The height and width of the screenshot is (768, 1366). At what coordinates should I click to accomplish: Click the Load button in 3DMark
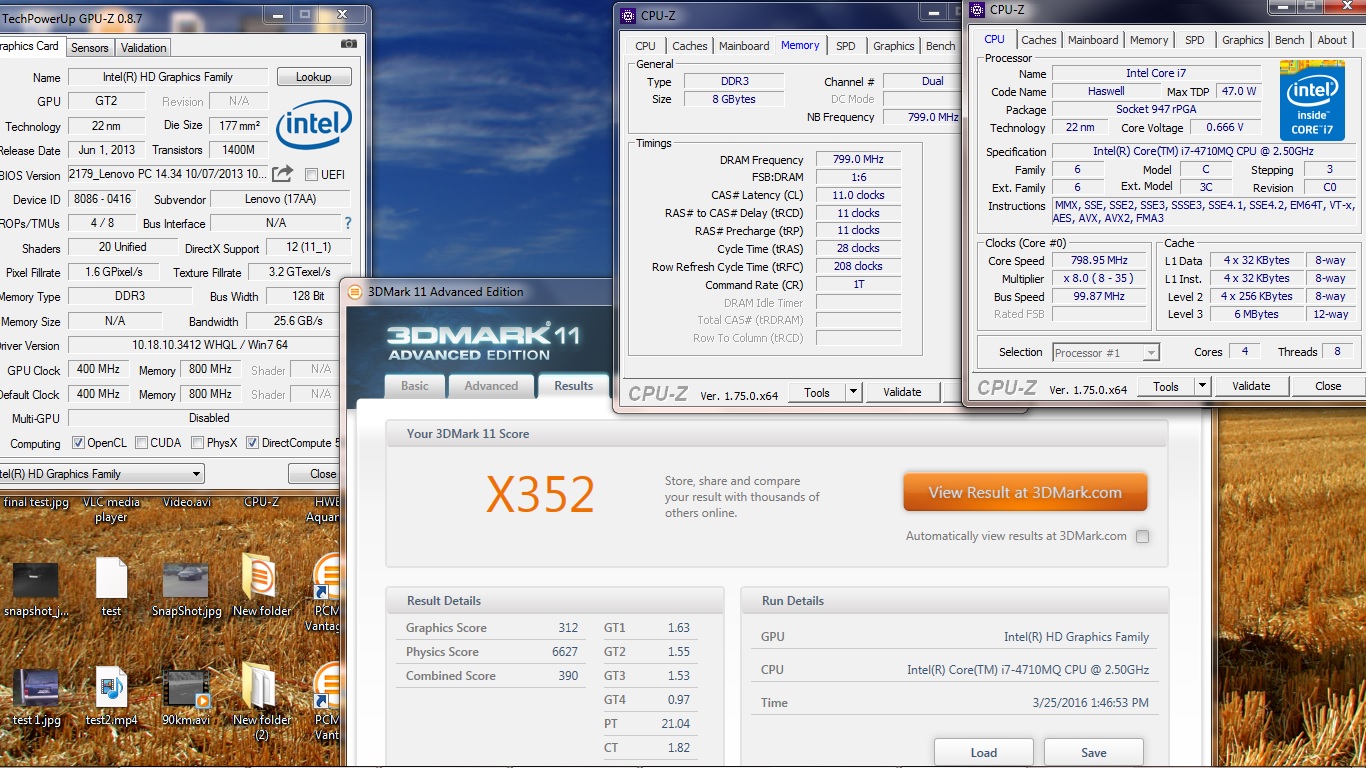pos(984,752)
